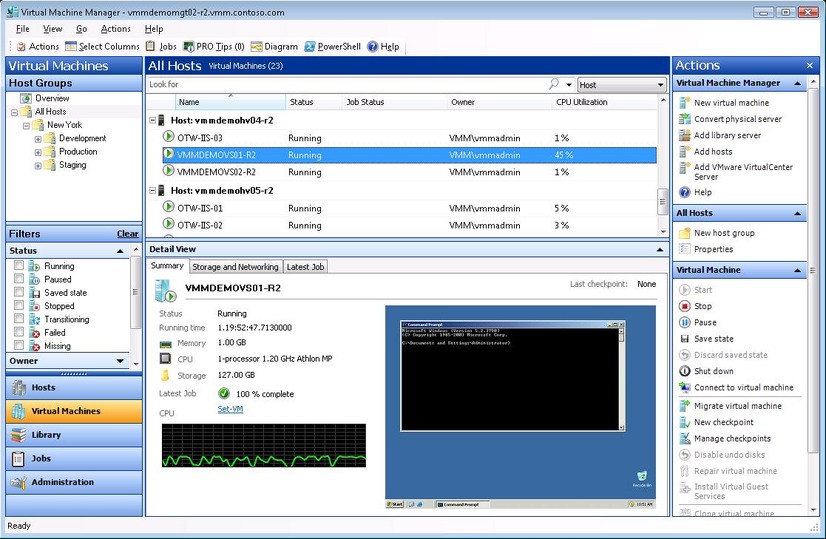
Task: Open the Set-VM job link
Action: (x=230, y=409)
